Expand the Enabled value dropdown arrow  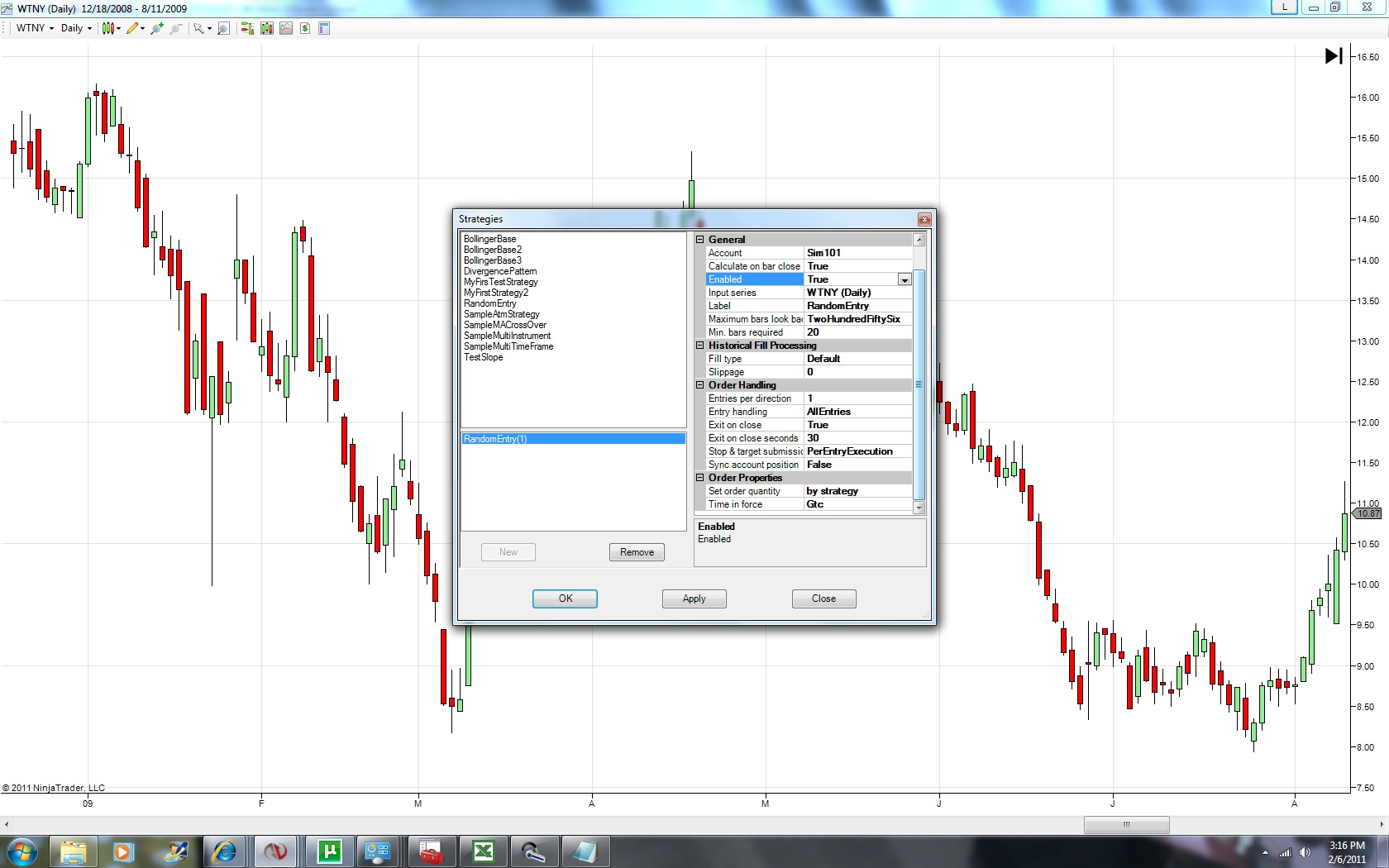(905, 279)
